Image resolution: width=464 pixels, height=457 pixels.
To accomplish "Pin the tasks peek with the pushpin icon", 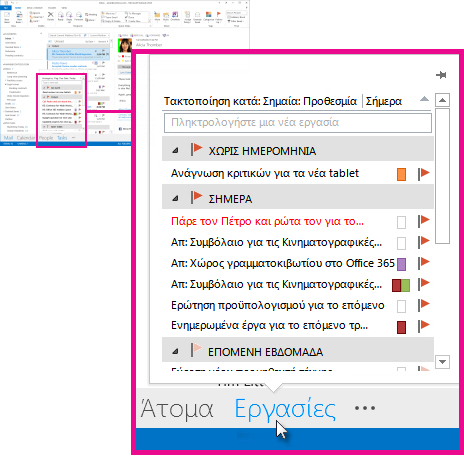I will (441, 75).
